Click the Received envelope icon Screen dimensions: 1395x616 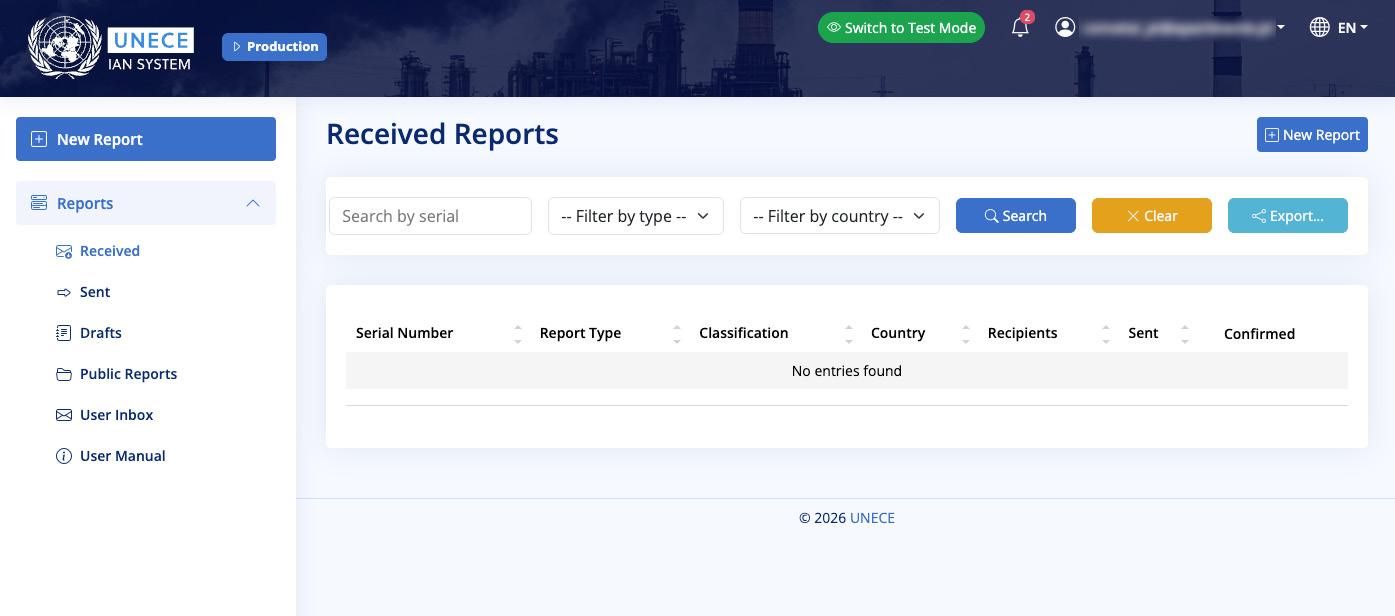click(x=64, y=251)
